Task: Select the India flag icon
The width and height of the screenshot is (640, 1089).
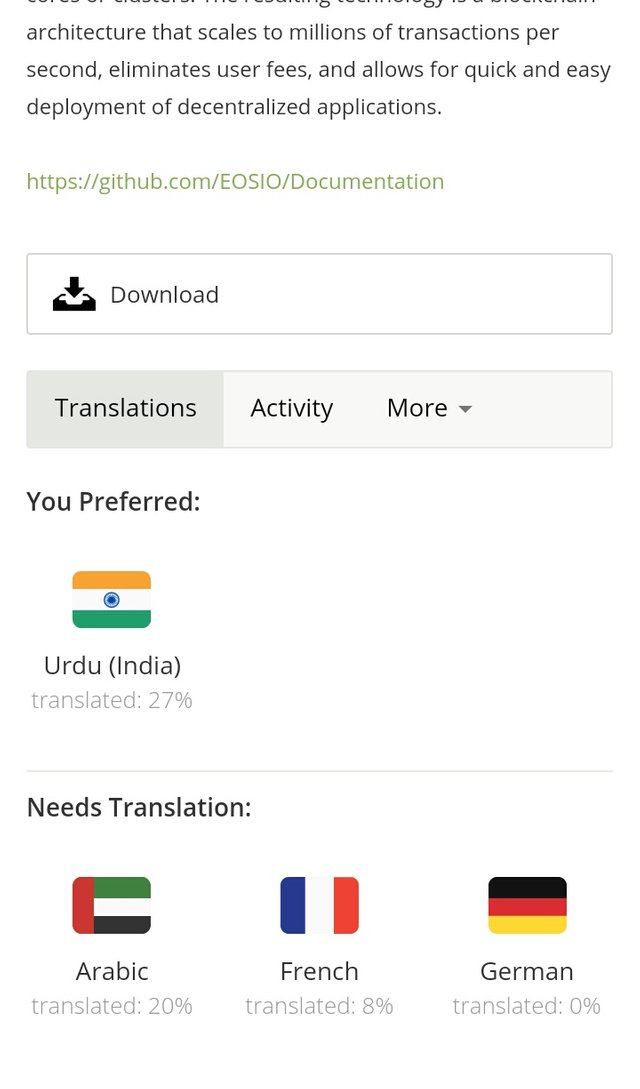Action: 111,599
